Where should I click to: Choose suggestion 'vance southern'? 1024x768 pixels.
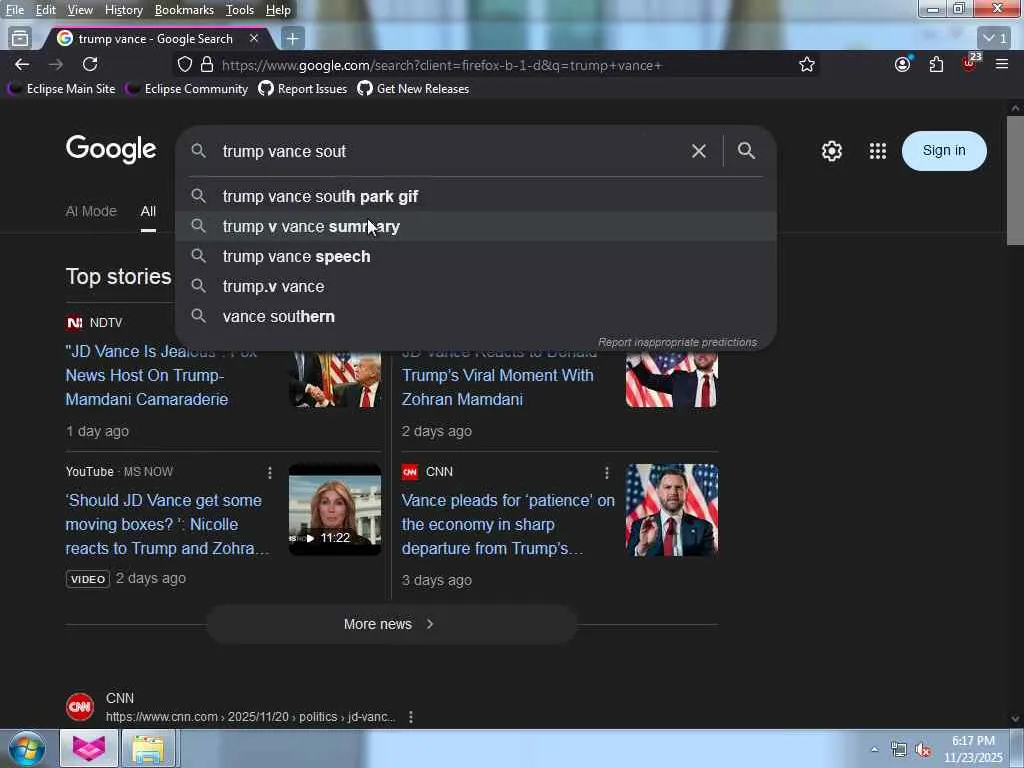476,317
